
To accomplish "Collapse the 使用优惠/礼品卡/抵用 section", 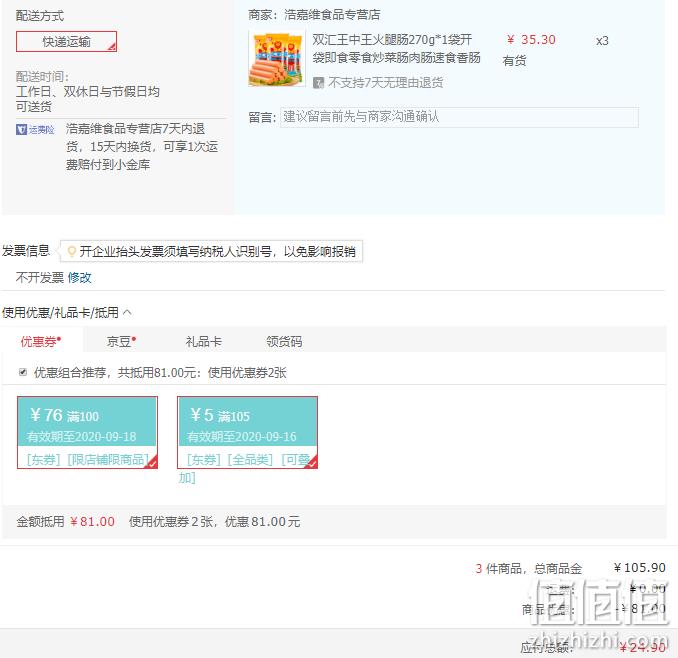I will pyautogui.click(x=128, y=312).
